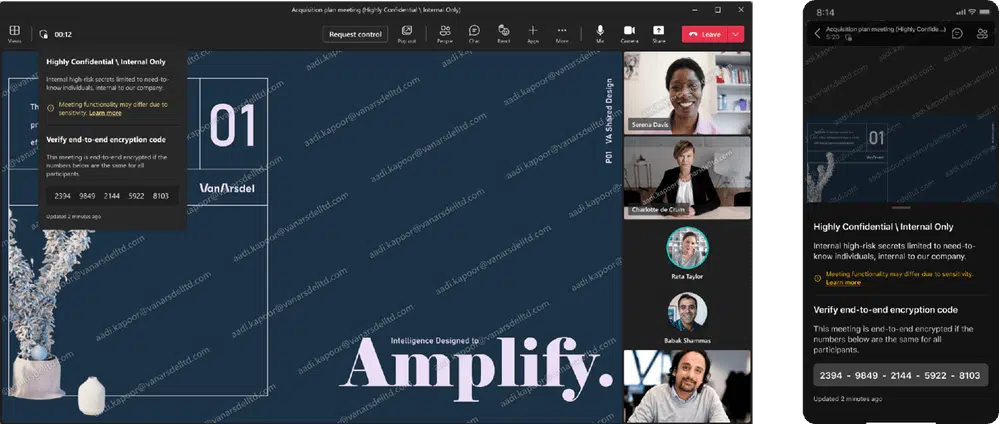Expand the Leave button dropdown arrow
The width and height of the screenshot is (999, 424).
[x=736, y=34]
